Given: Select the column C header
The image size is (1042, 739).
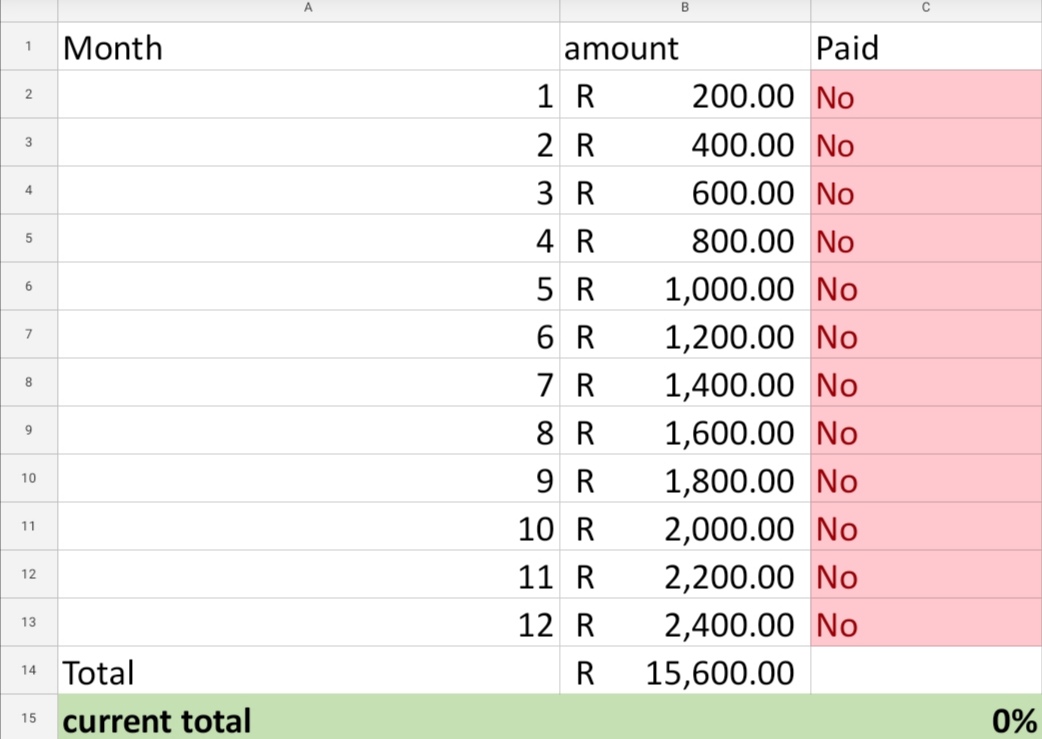Looking at the screenshot, I should 926,10.
